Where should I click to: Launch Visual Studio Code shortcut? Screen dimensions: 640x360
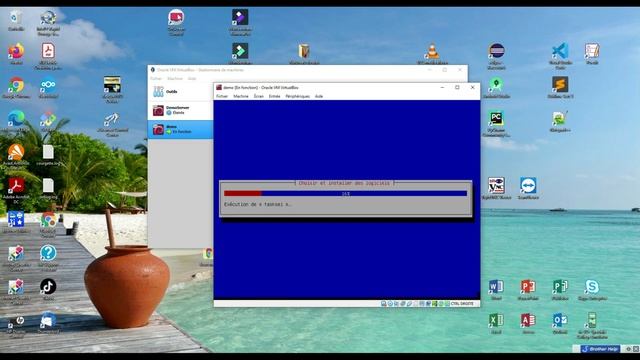tap(560, 55)
